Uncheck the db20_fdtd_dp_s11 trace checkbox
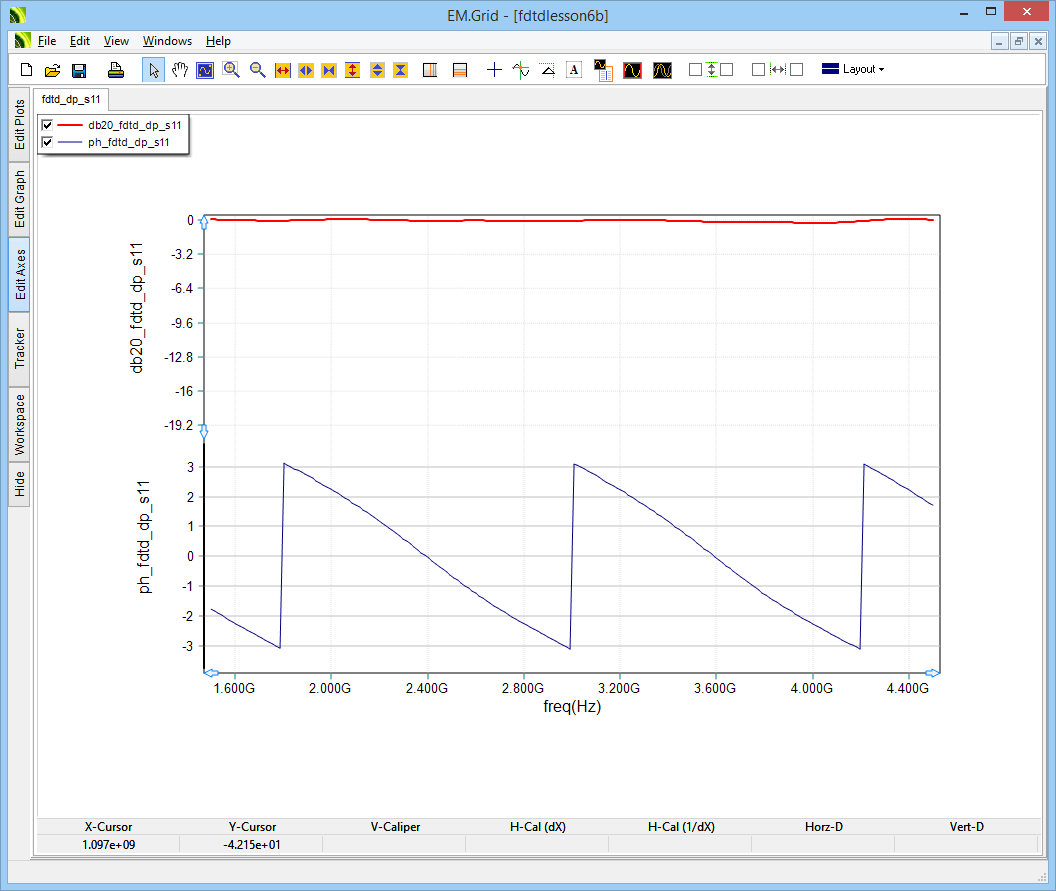The height and width of the screenshot is (891, 1056). click(x=47, y=125)
